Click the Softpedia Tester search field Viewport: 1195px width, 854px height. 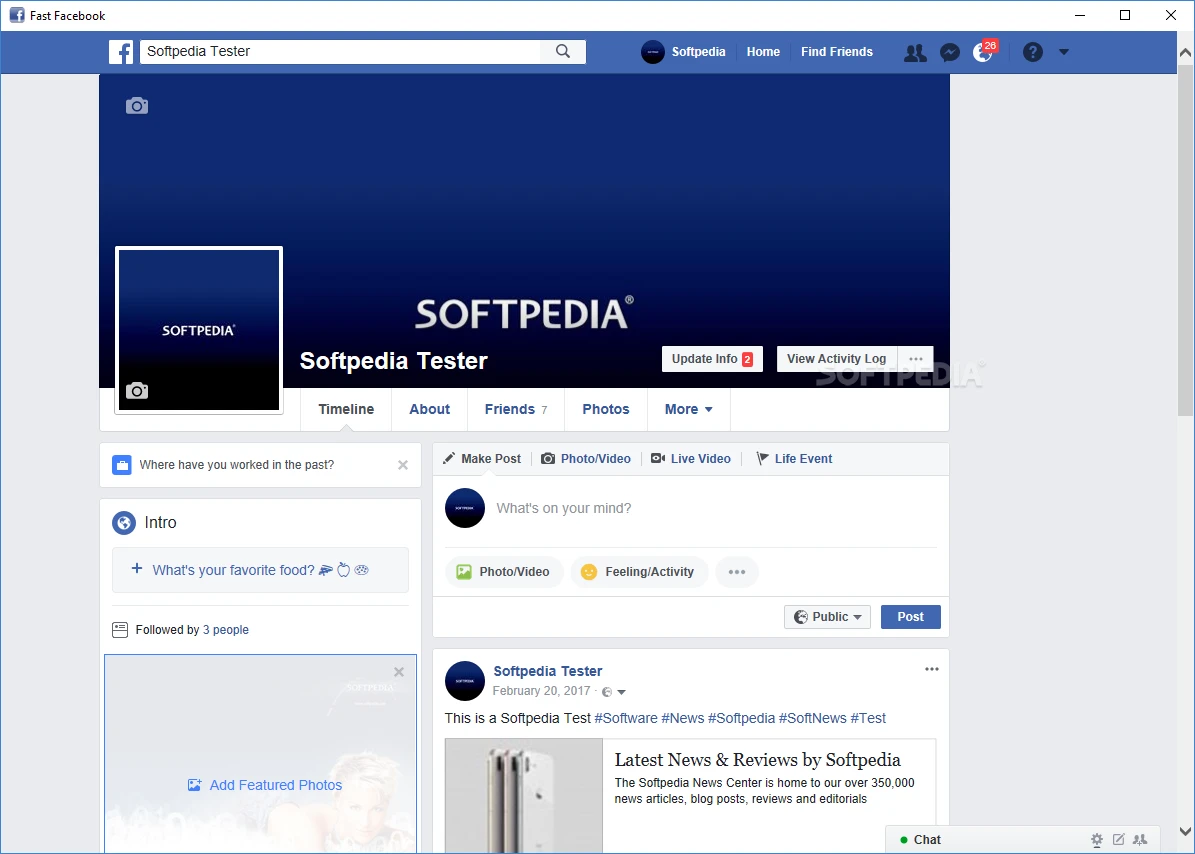[x=341, y=51]
